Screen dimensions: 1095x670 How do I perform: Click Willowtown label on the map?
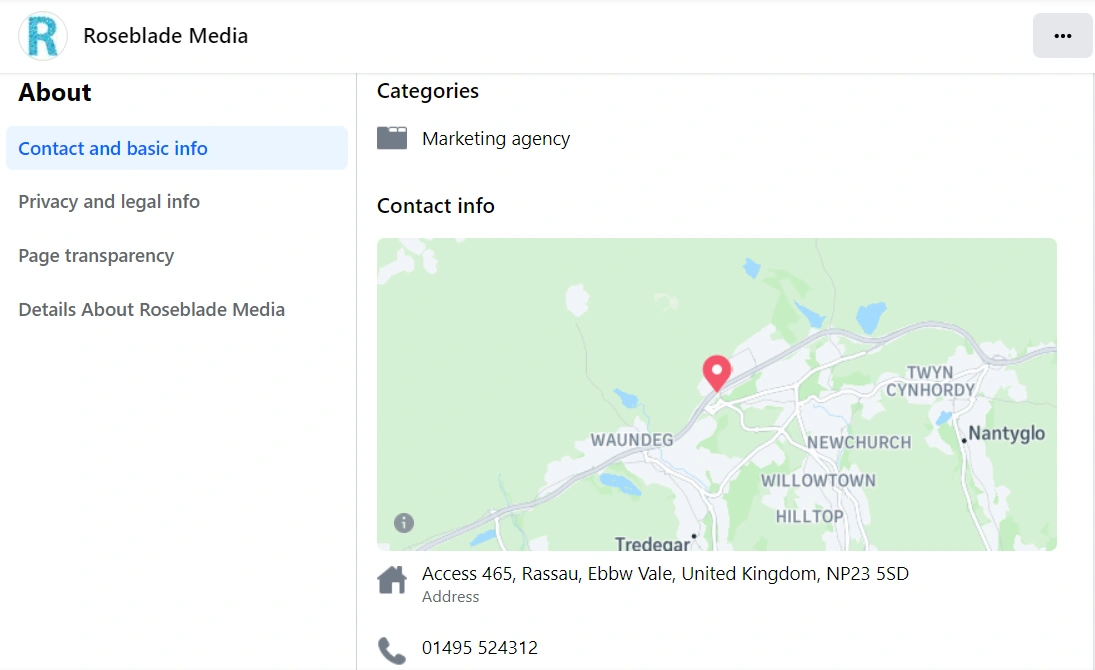click(x=818, y=480)
